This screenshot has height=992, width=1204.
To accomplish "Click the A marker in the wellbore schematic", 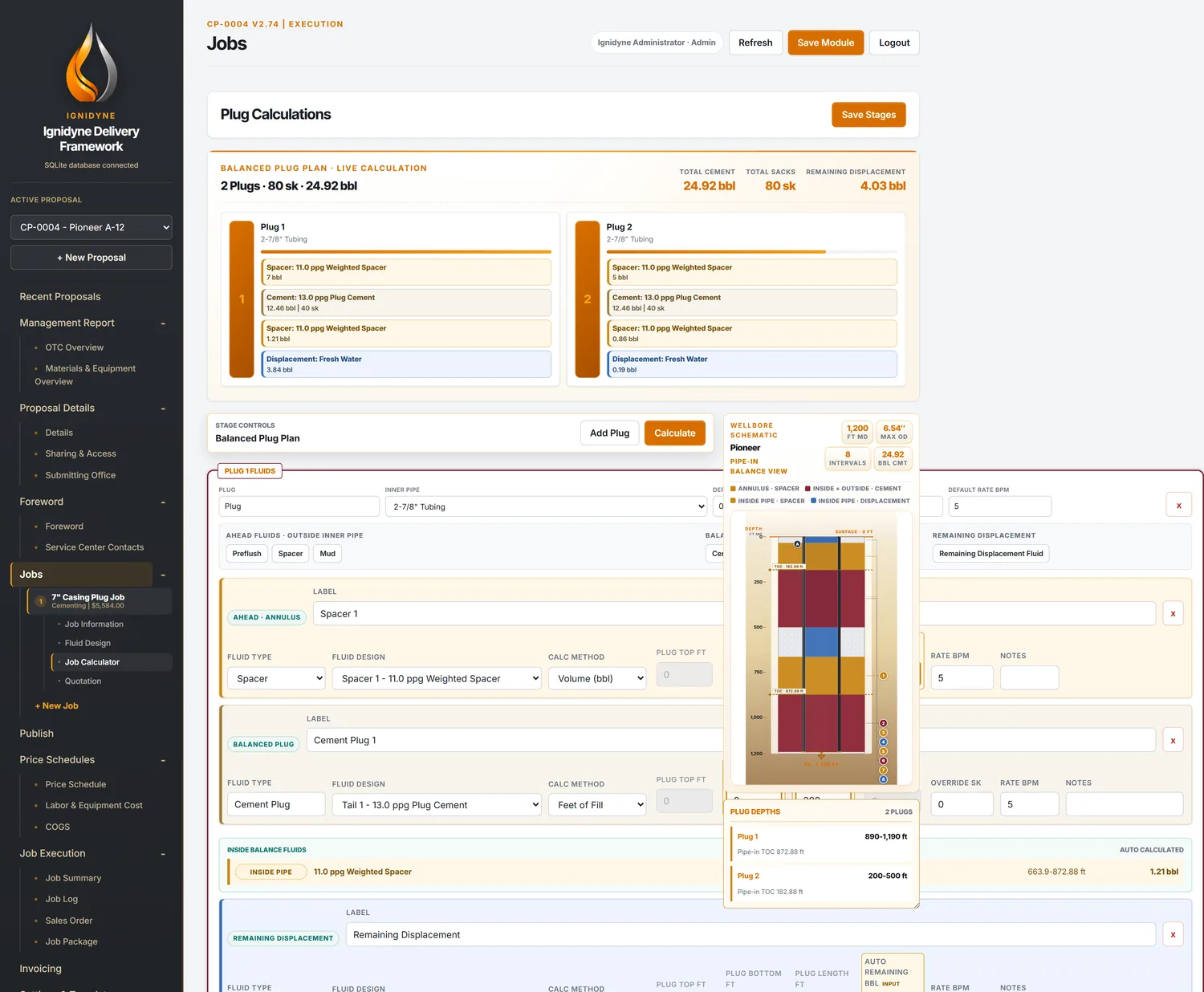I will tap(797, 544).
